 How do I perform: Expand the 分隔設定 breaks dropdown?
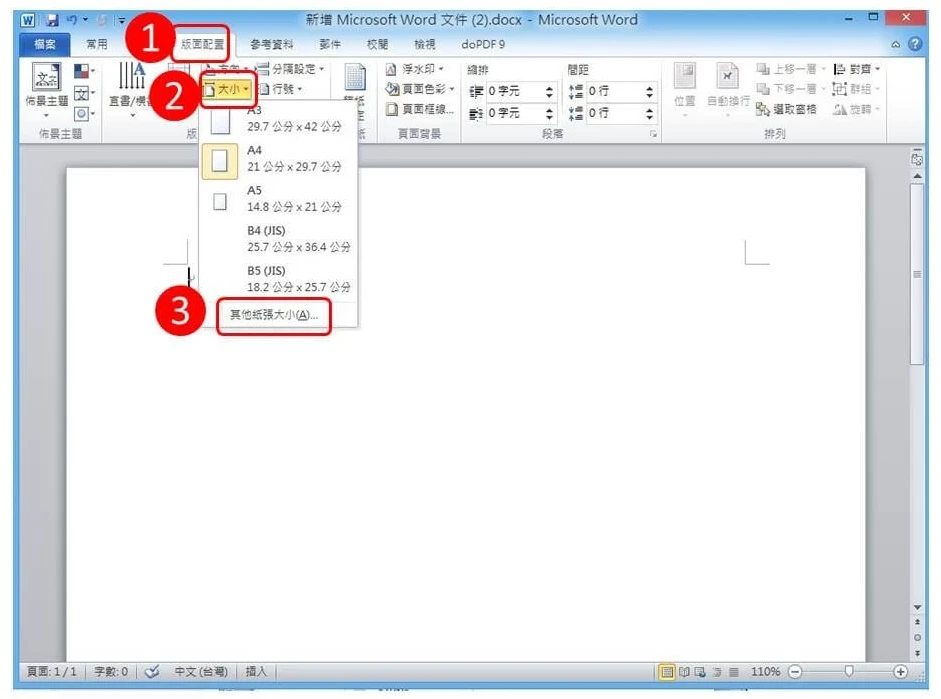click(x=291, y=69)
